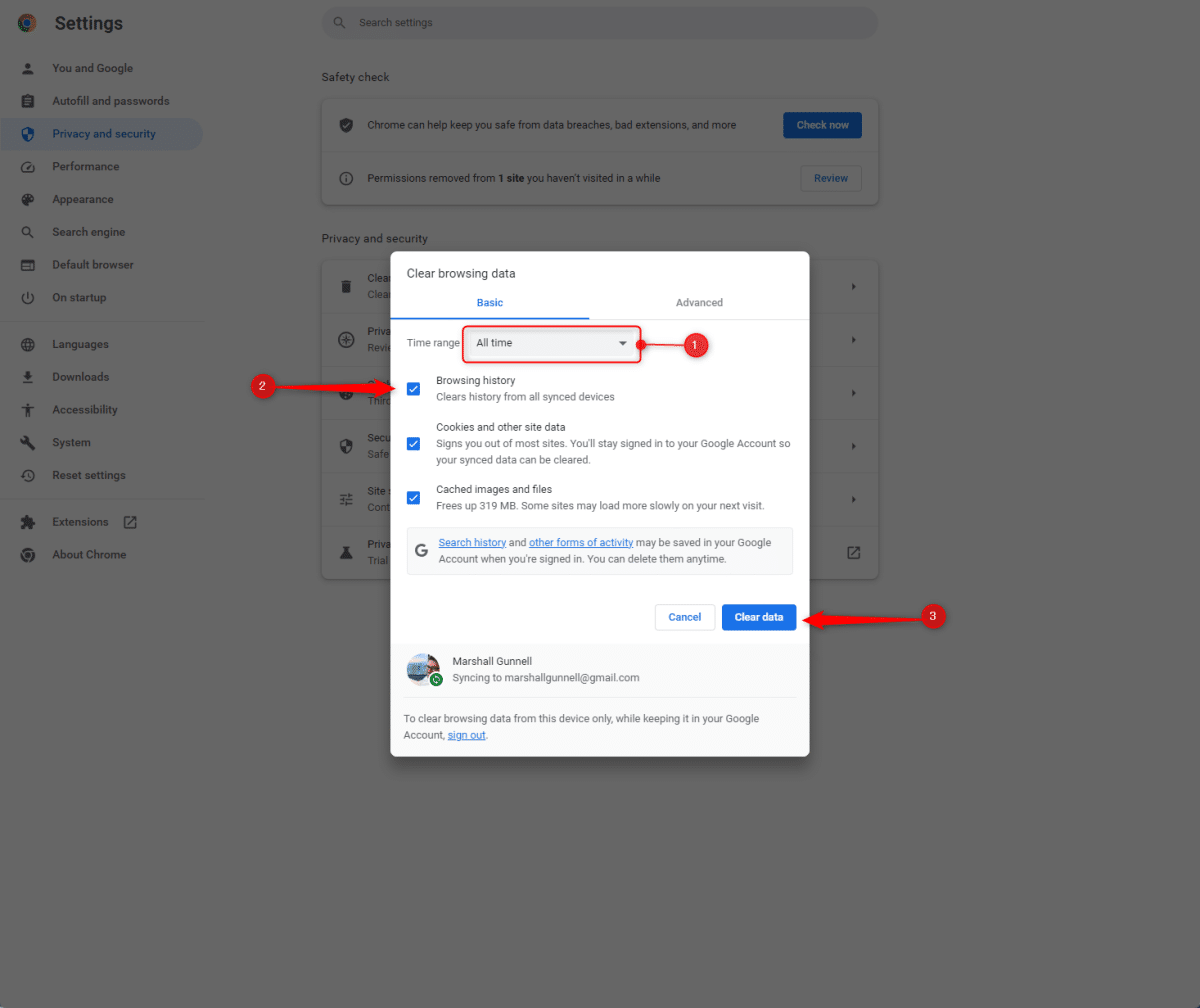The image size is (1200, 1008).
Task: Open Reset settings via the clock-arrow icon
Action: coord(29,475)
